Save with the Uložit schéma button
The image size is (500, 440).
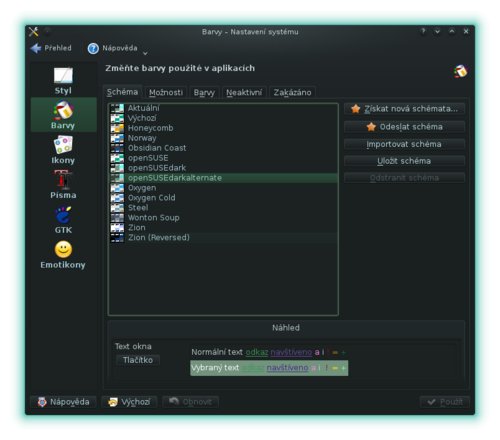click(404, 161)
